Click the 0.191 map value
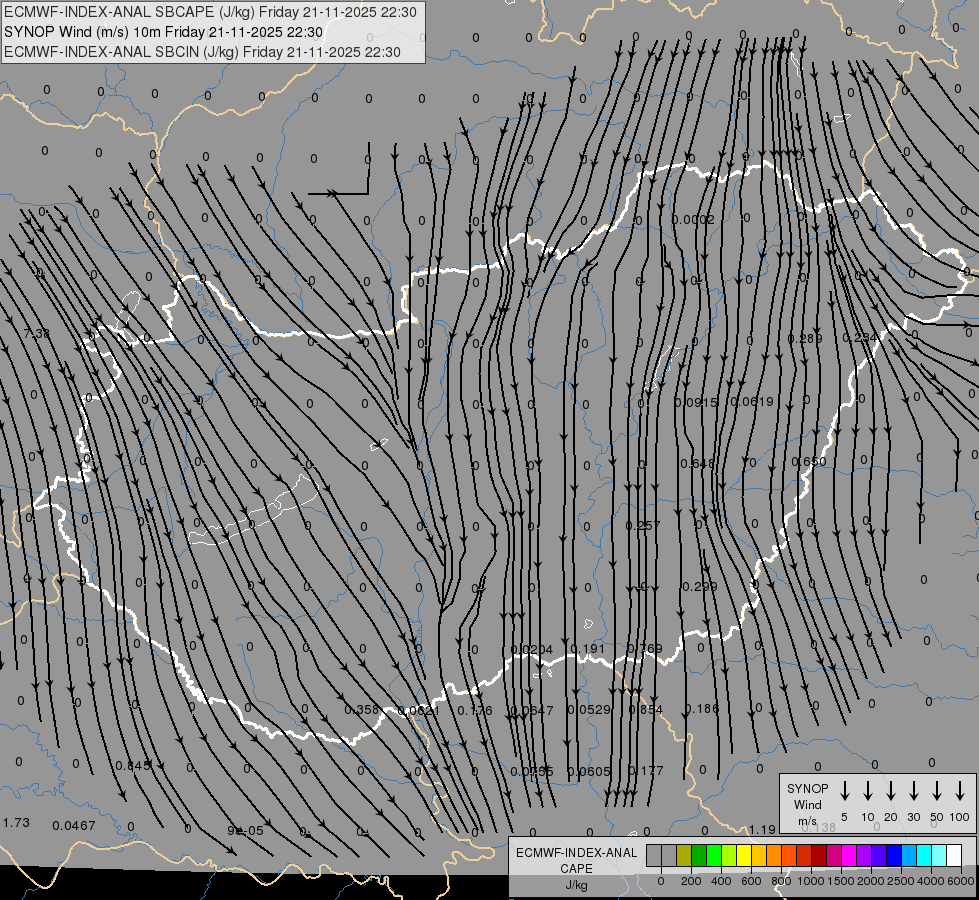Viewport: 979px width, 900px height. 588,648
